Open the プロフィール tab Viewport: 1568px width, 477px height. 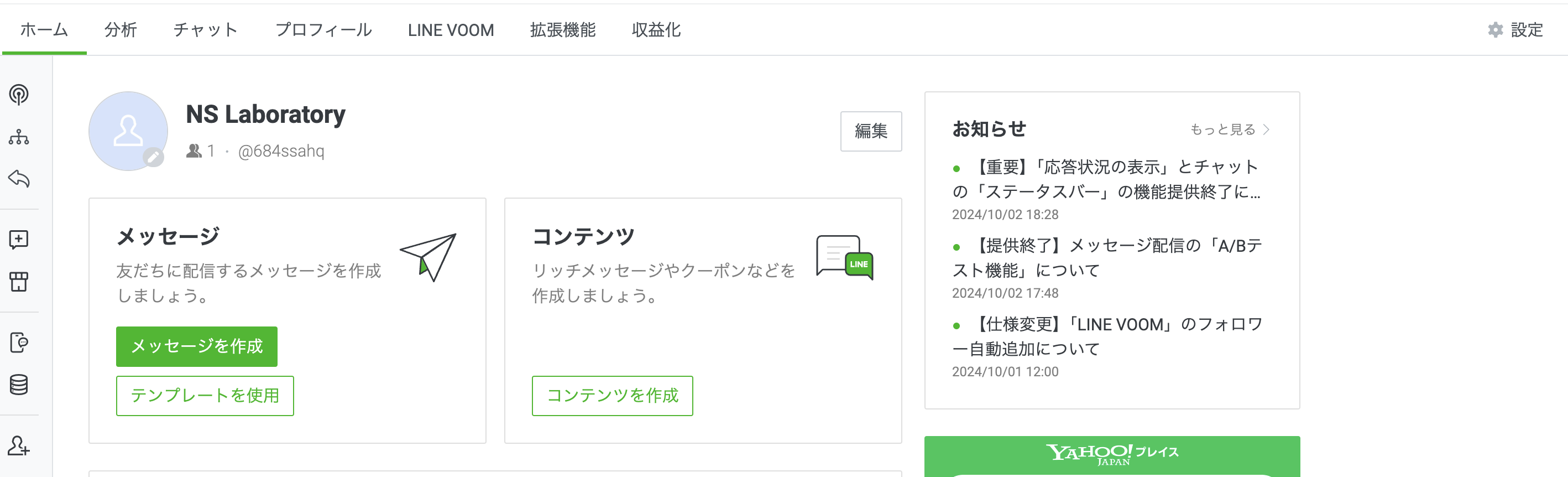pyautogui.click(x=324, y=30)
